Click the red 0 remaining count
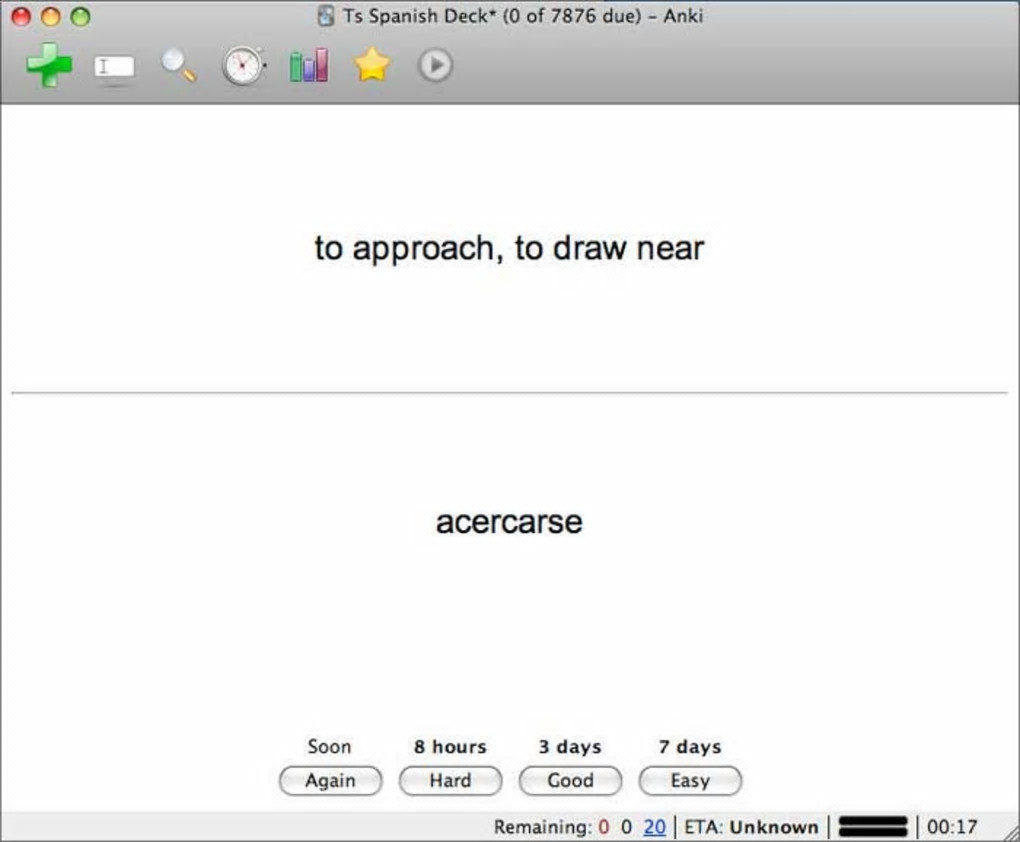 [x=604, y=827]
